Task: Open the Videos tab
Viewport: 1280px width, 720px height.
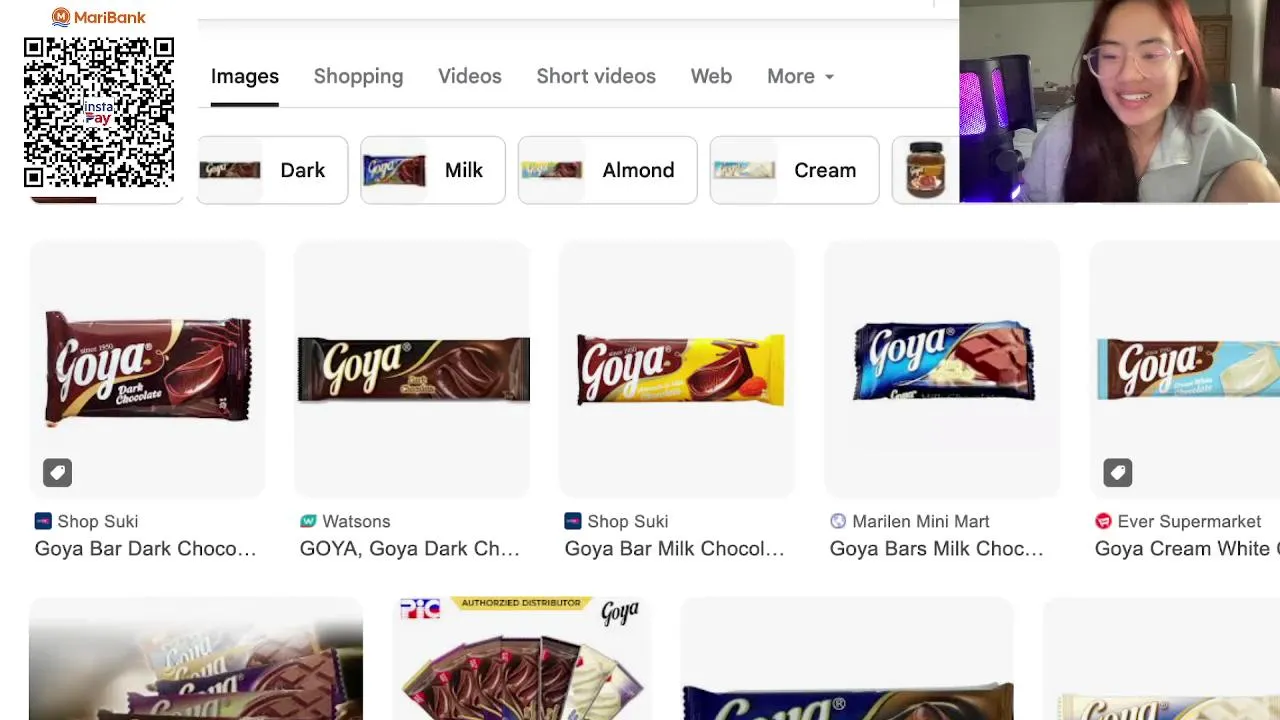Action: (470, 76)
